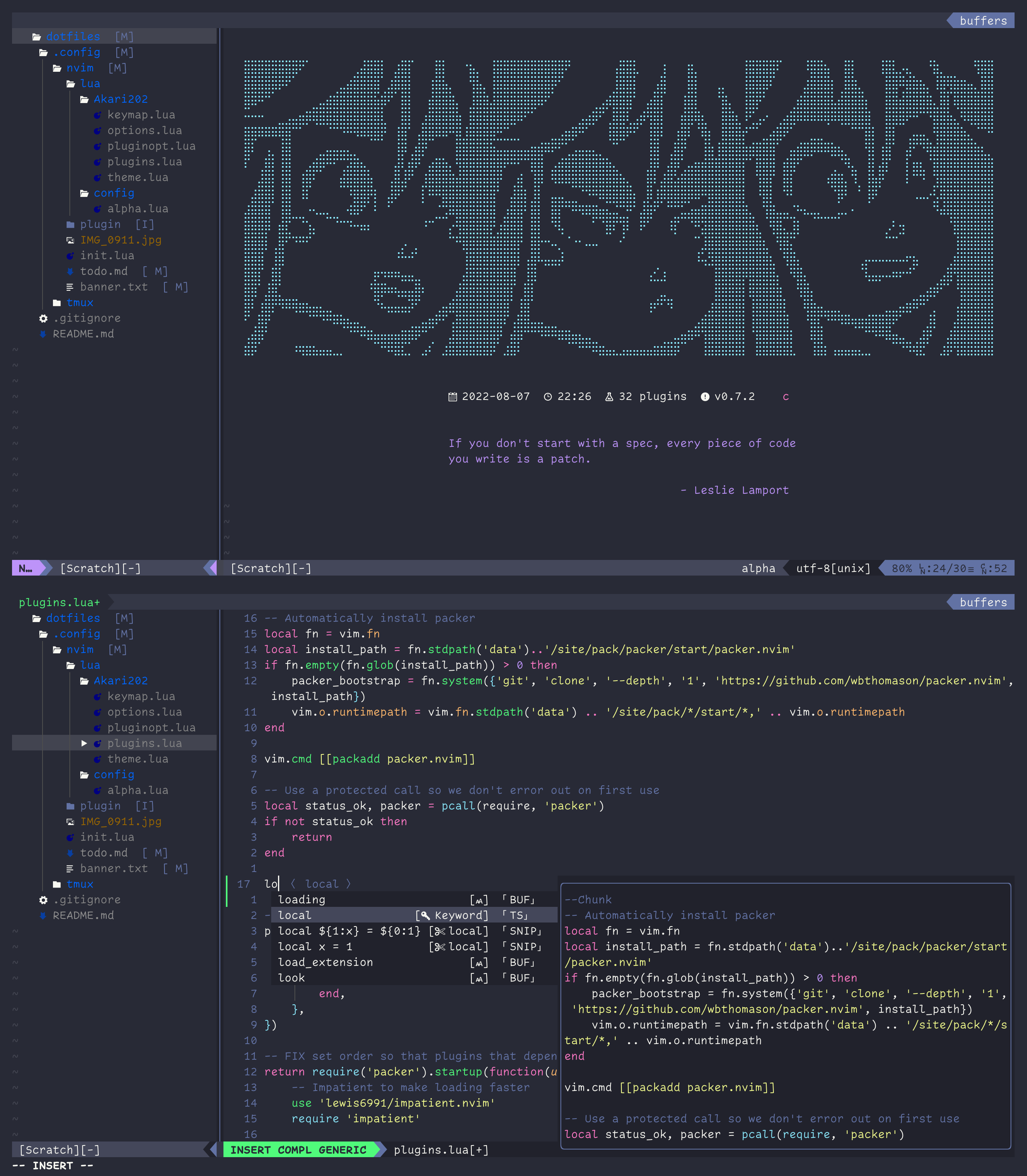Click the gear icon of .gitignore in the upper tree
Image resolution: width=1027 pixels, height=1176 pixels.
pyautogui.click(x=43, y=318)
